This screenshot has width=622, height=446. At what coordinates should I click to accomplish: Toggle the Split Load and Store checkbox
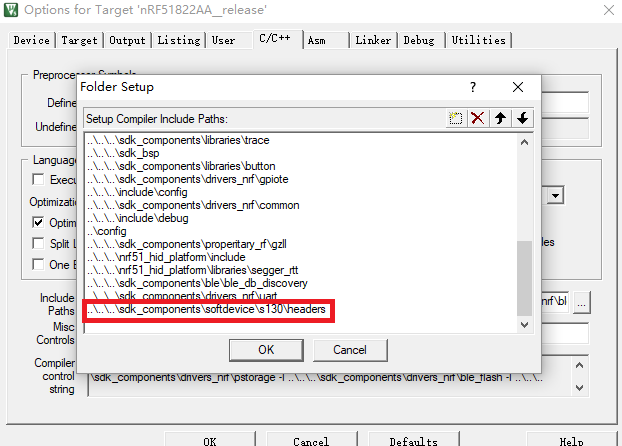(38, 243)
